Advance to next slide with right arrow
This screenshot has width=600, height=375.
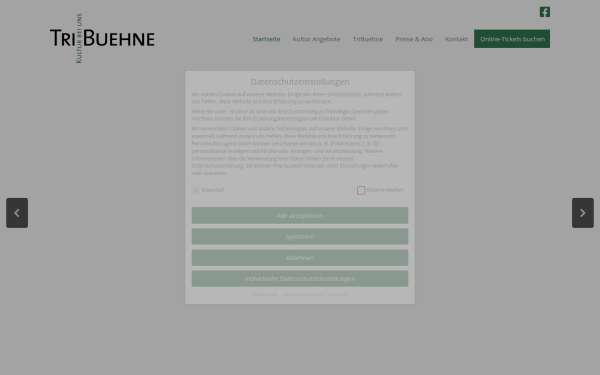point(582,213)
